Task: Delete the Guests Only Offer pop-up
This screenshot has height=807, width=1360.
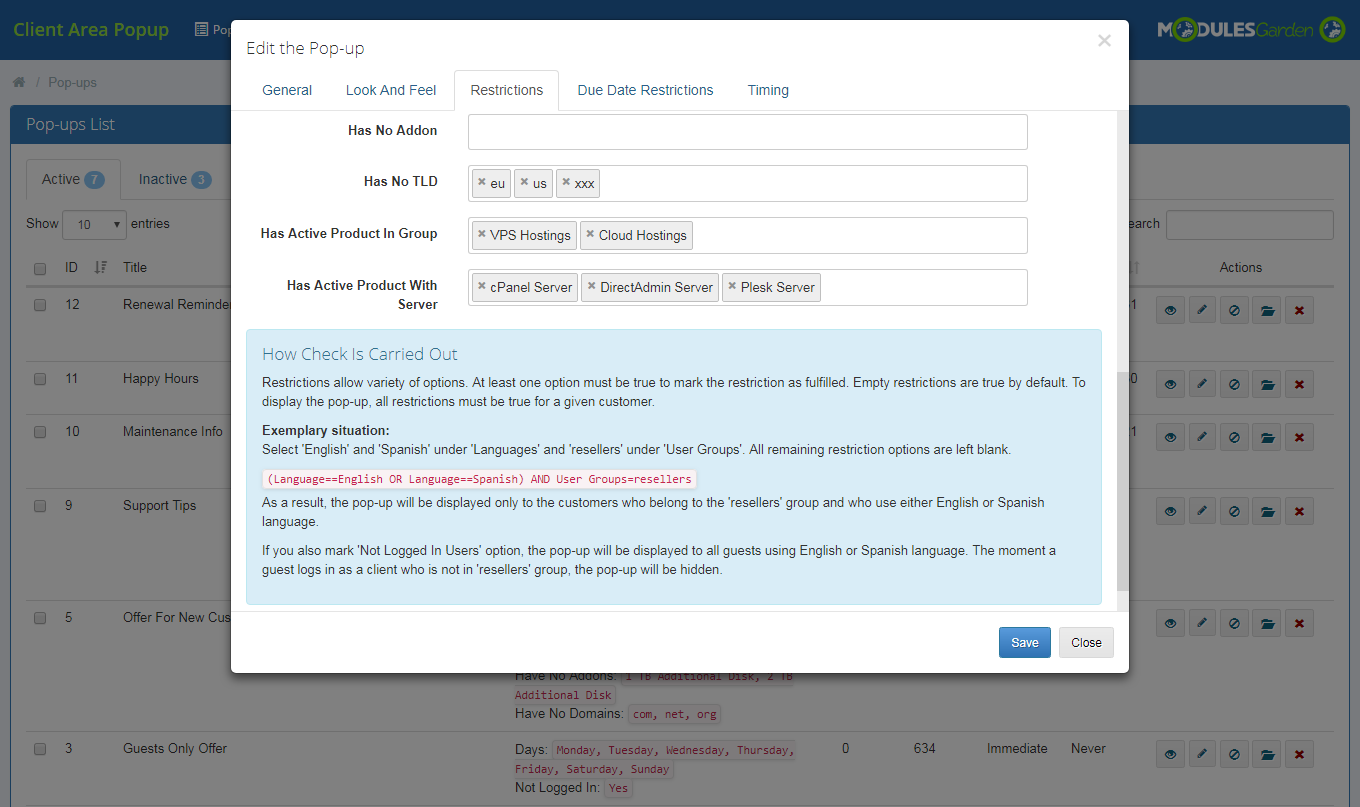Action: [x=1299, y=754]
